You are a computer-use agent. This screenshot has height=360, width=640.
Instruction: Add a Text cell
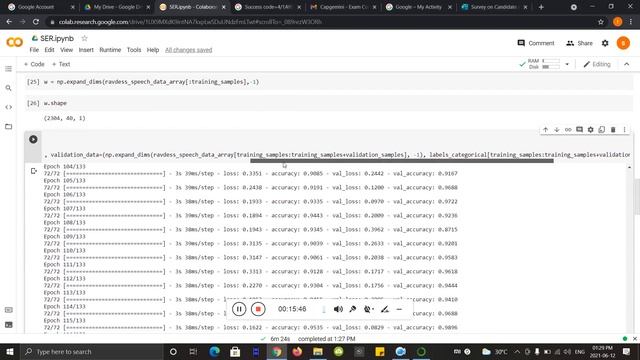61,64
